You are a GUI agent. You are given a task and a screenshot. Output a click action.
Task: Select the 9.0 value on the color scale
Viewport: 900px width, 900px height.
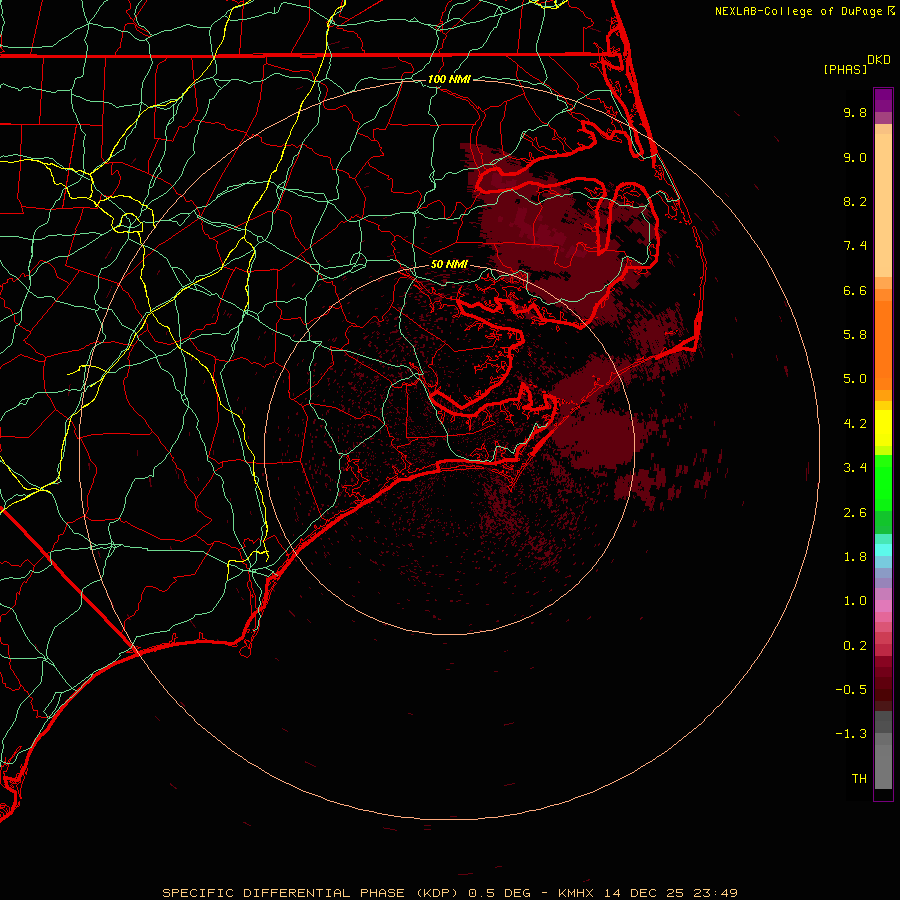pos(855,157)
